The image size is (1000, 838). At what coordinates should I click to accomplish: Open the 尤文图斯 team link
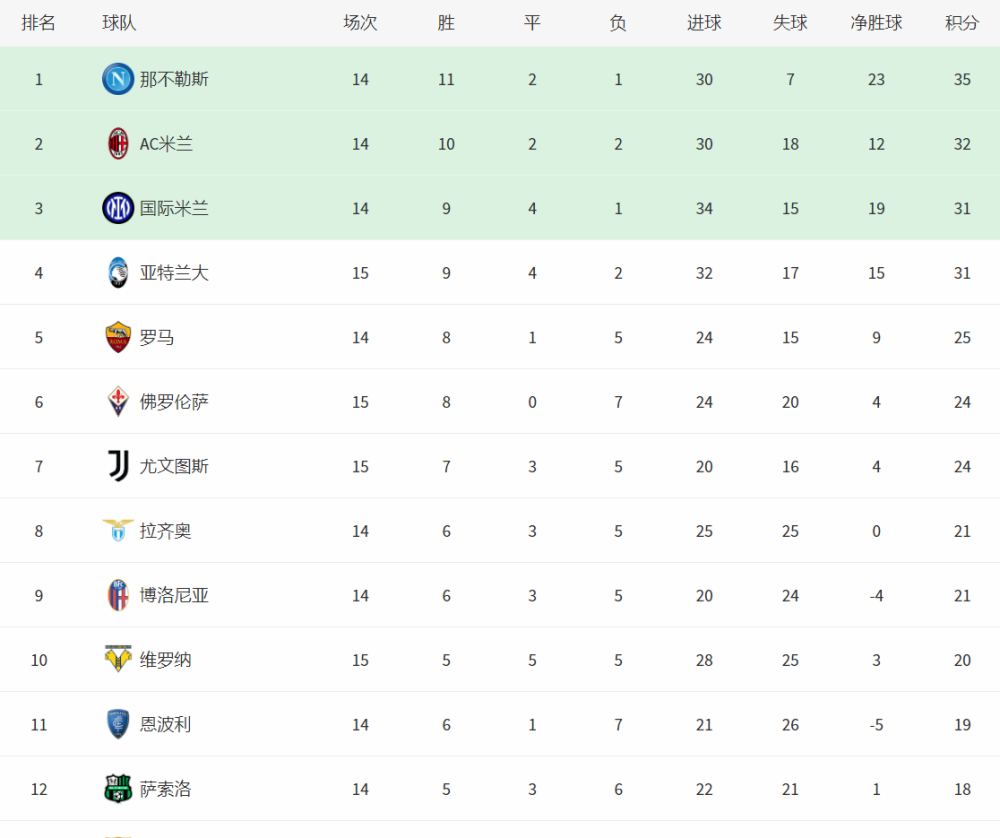click(174, 466)
